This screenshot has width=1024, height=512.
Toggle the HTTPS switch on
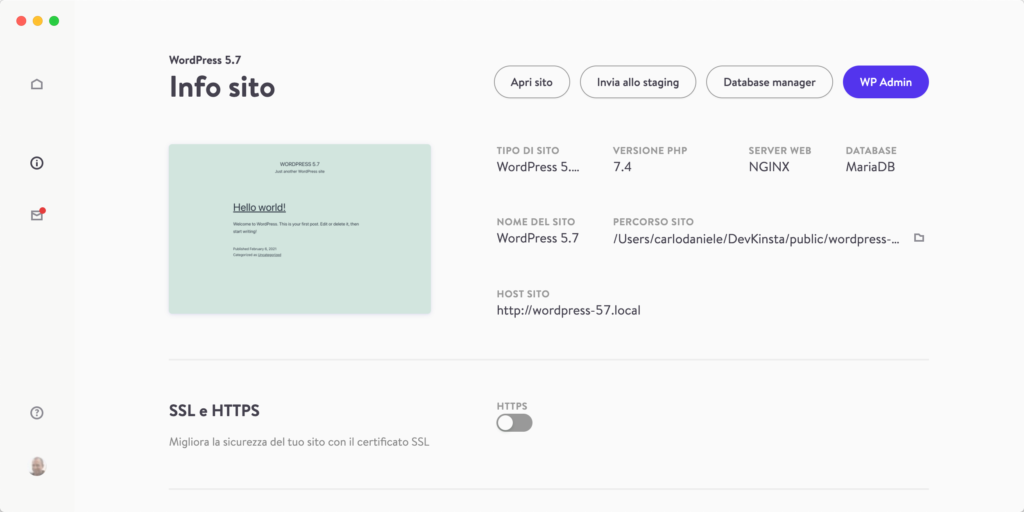point(515,423)
